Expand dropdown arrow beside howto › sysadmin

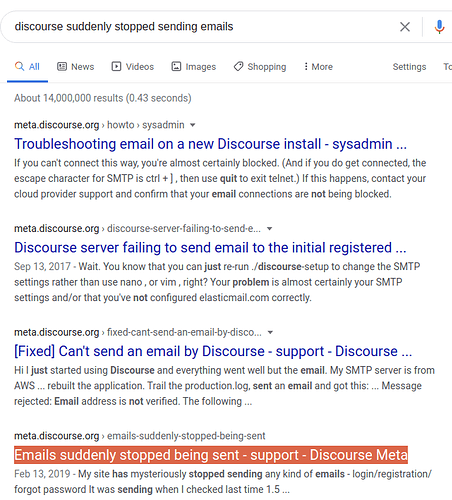click(x=192, y=125)
